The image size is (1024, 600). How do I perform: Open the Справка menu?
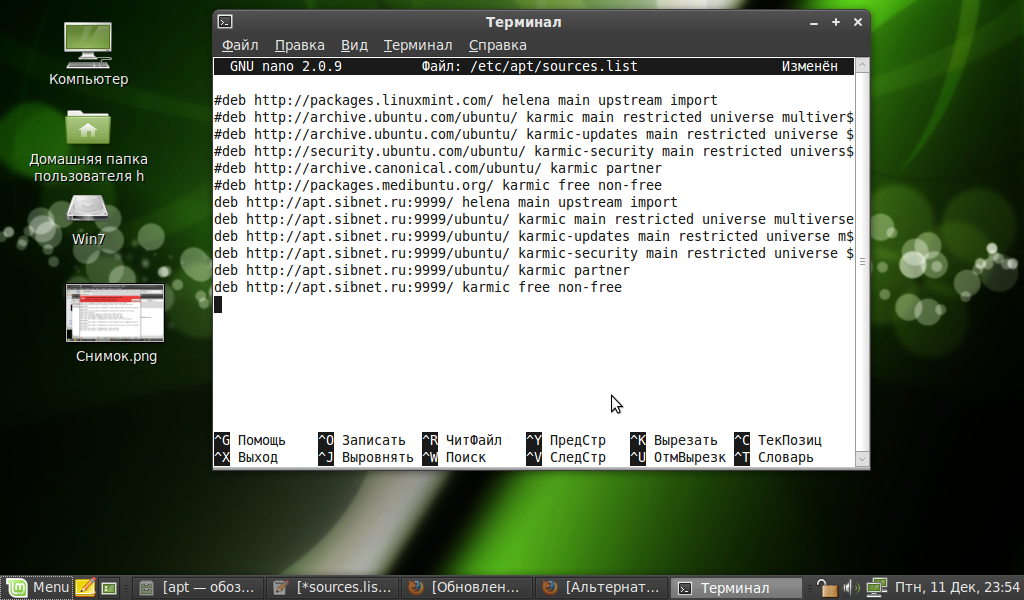coord(497,45)
